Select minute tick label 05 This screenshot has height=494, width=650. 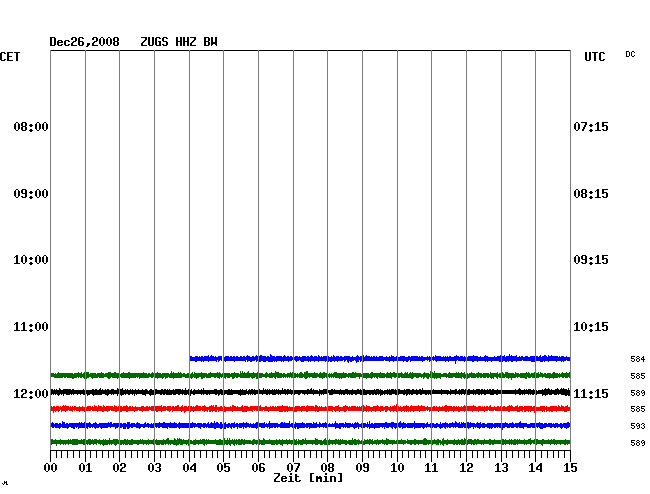point(223,468)
